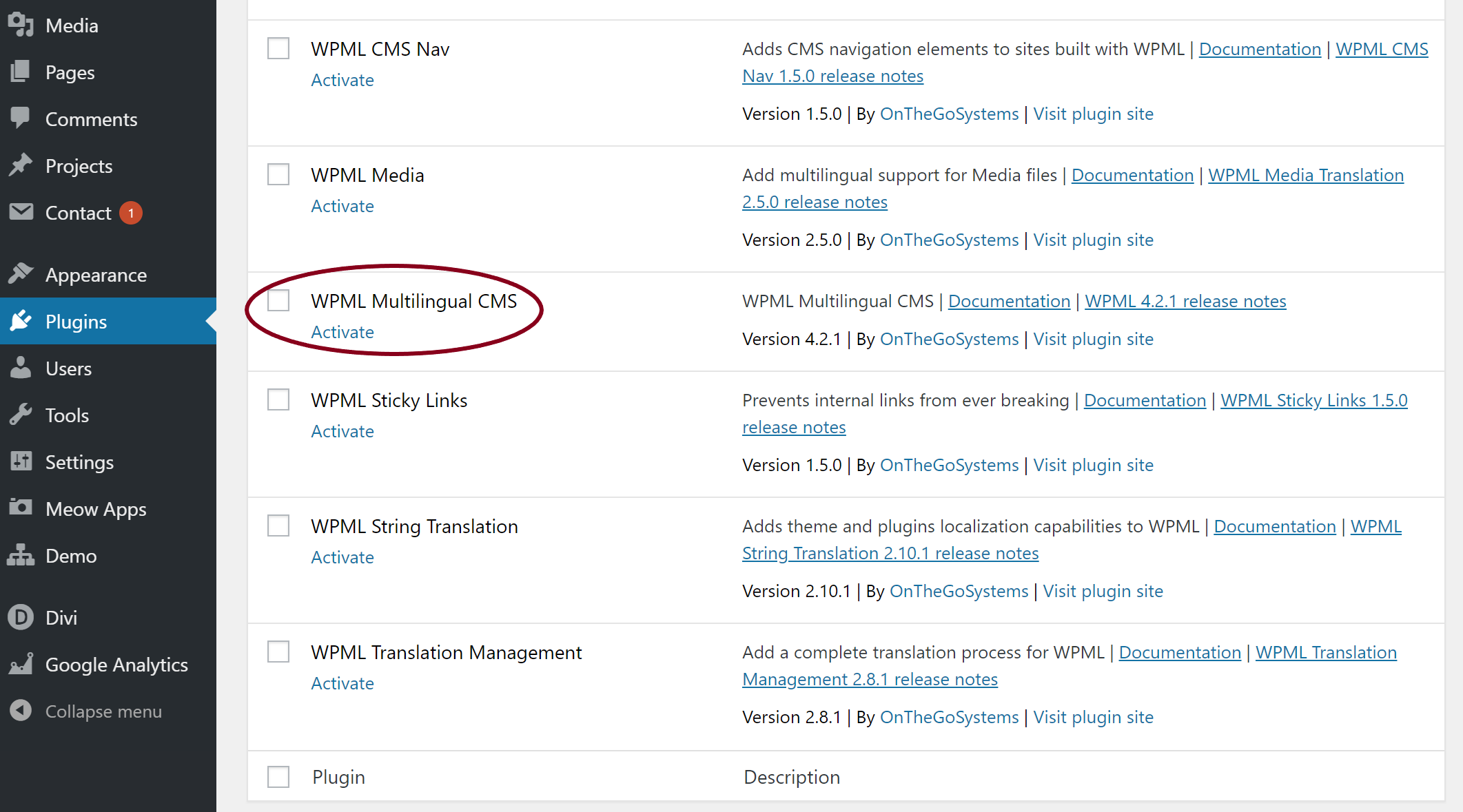The width and height of the screenshot is (1463, 812).
Task: Toggle the select-all checkbox beside Plugin footer
Action: (278, 777)
